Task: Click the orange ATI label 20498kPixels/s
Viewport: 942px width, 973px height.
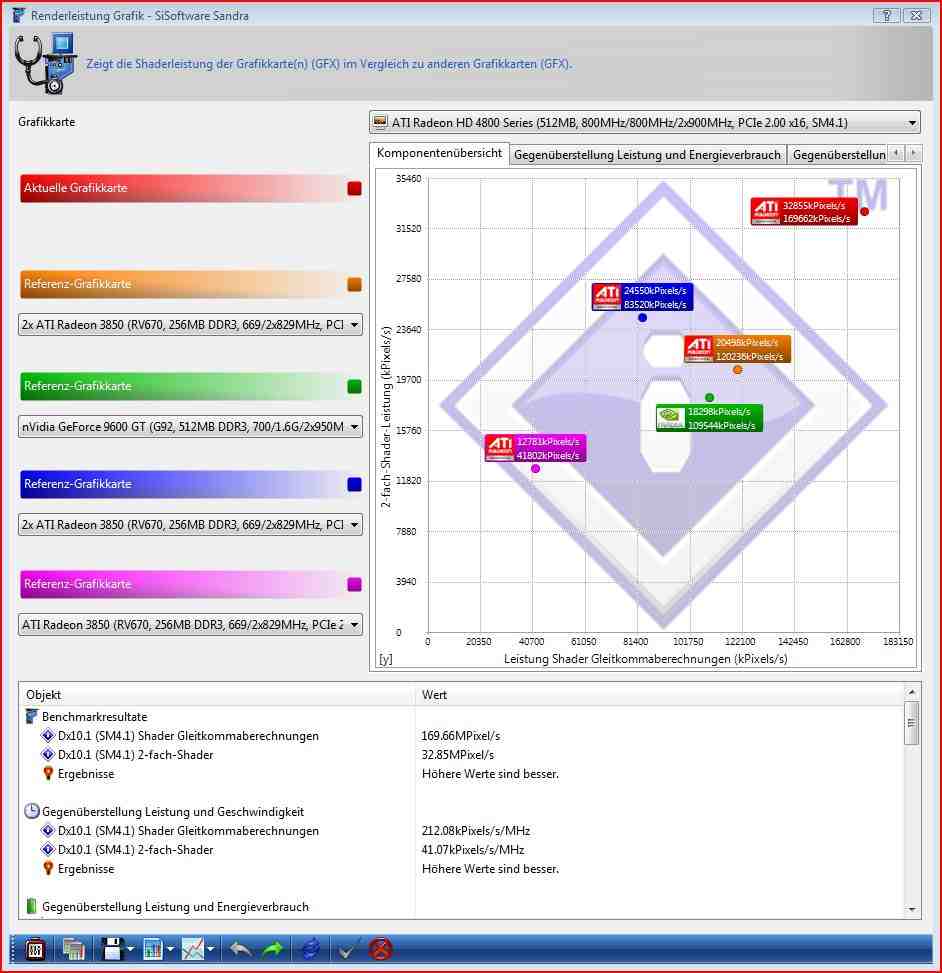Action: [x=737, y=349]
